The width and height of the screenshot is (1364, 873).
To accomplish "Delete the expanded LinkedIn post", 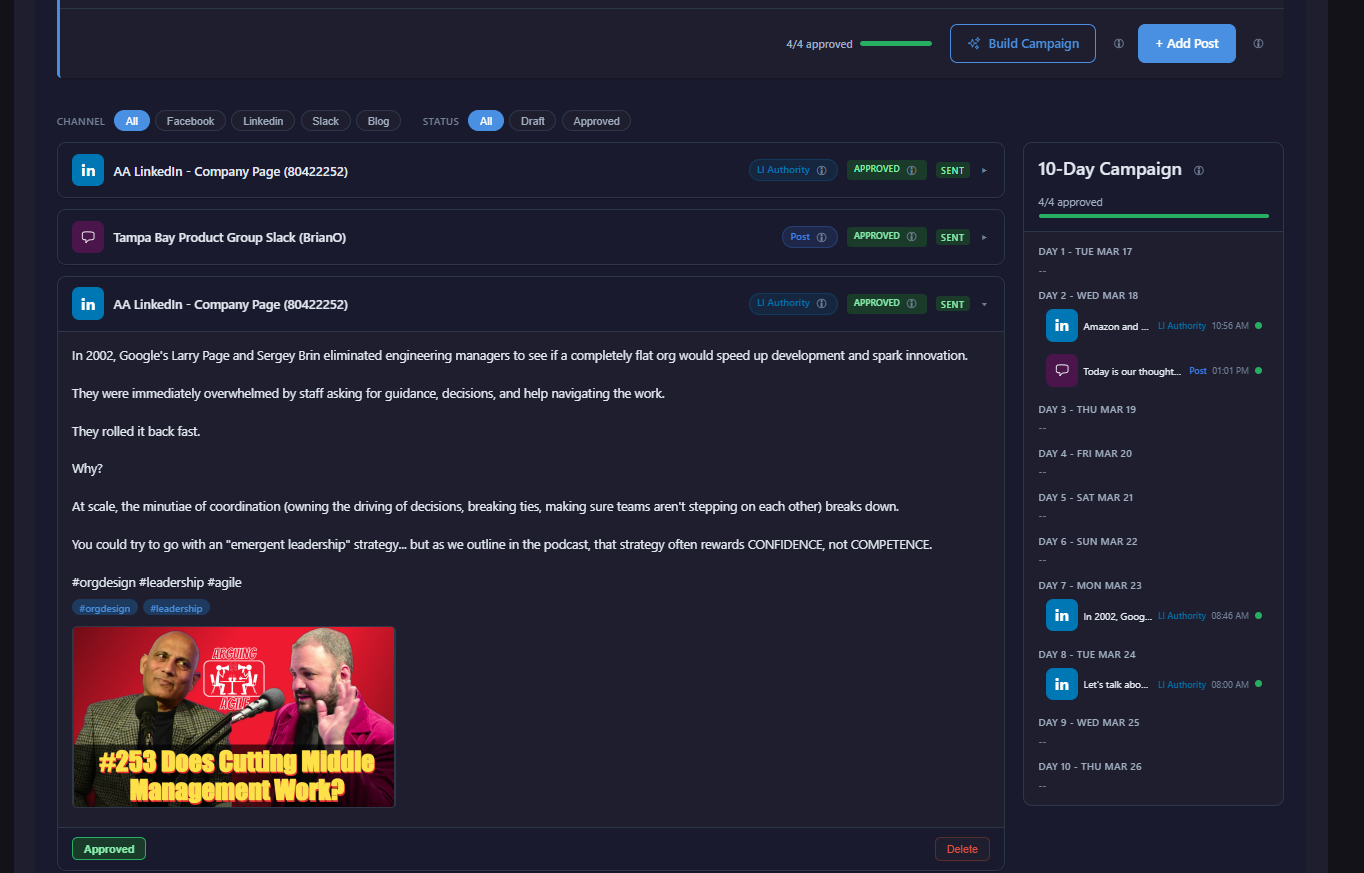I will [x=962, y=849].
